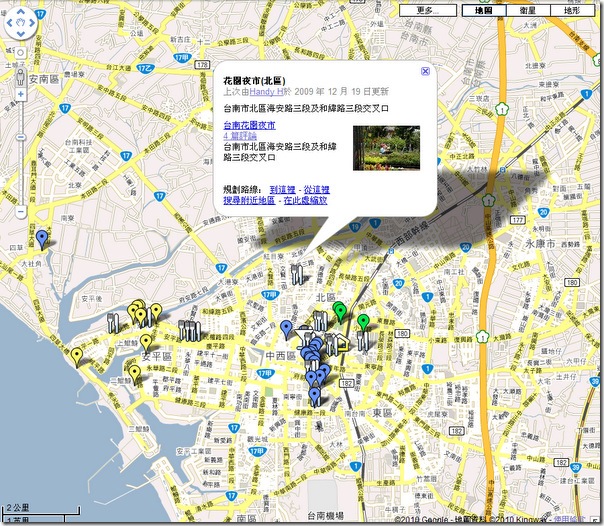Click the 安南區 district label
This screenshot has height=526, width=604.
point(44,79)
